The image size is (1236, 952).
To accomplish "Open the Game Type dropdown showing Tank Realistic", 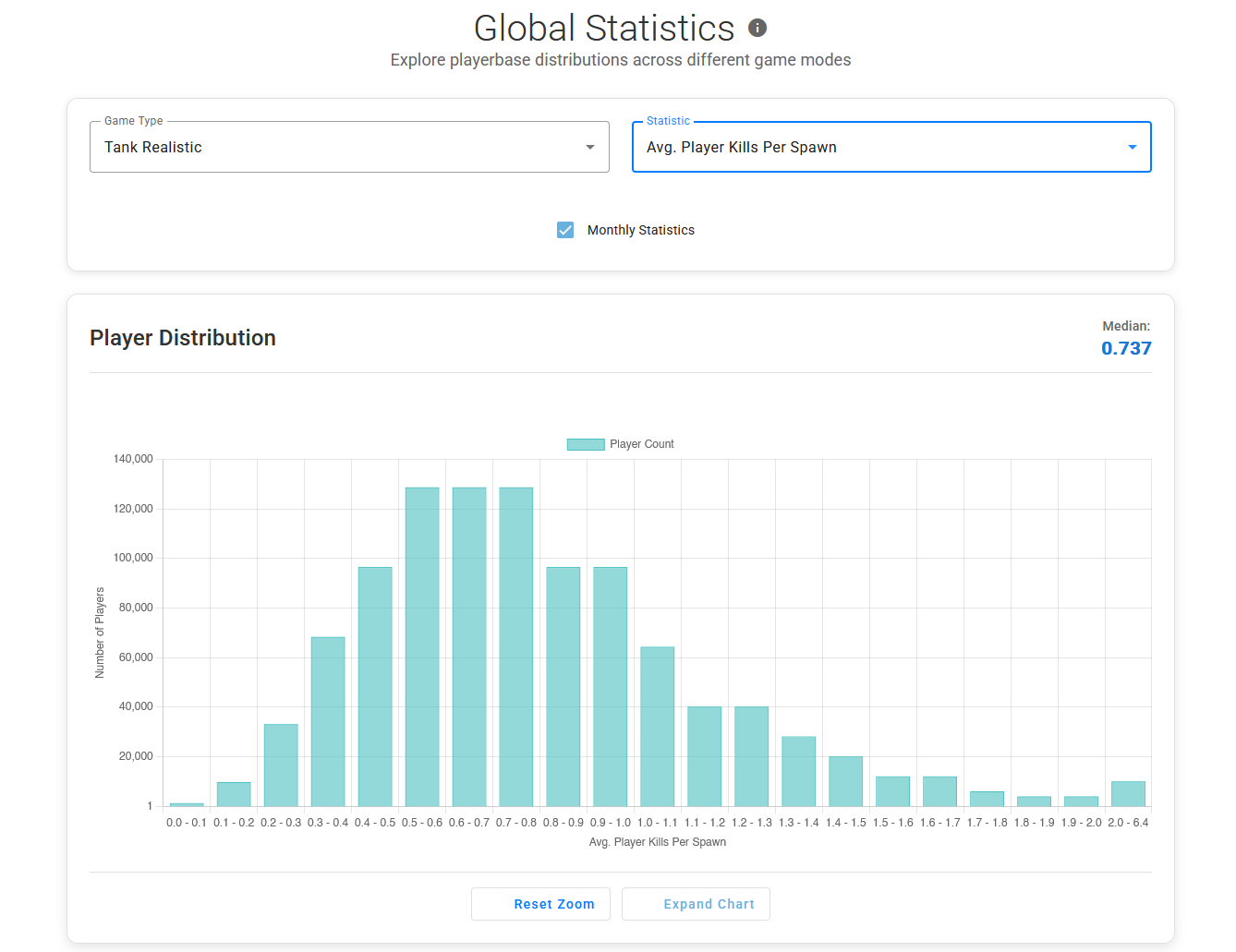I will 349,147.
